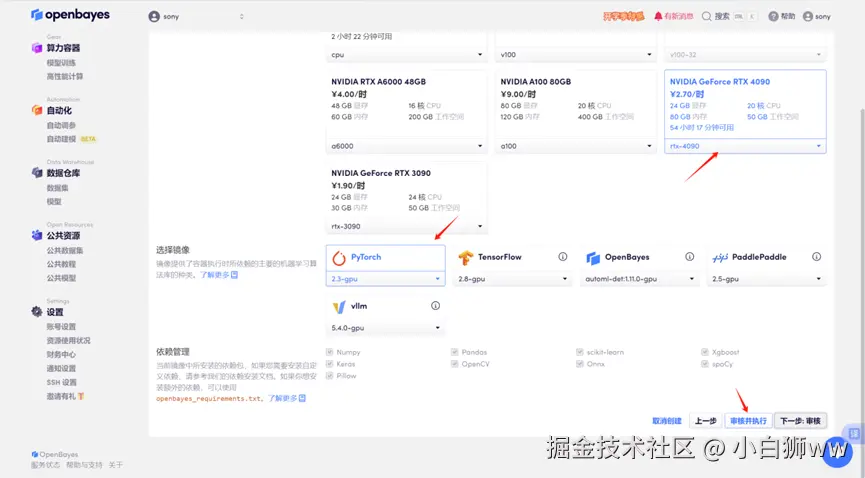Click the openbayes logo
Viewport: 865px width, 478px height.
tap(70, 15)
